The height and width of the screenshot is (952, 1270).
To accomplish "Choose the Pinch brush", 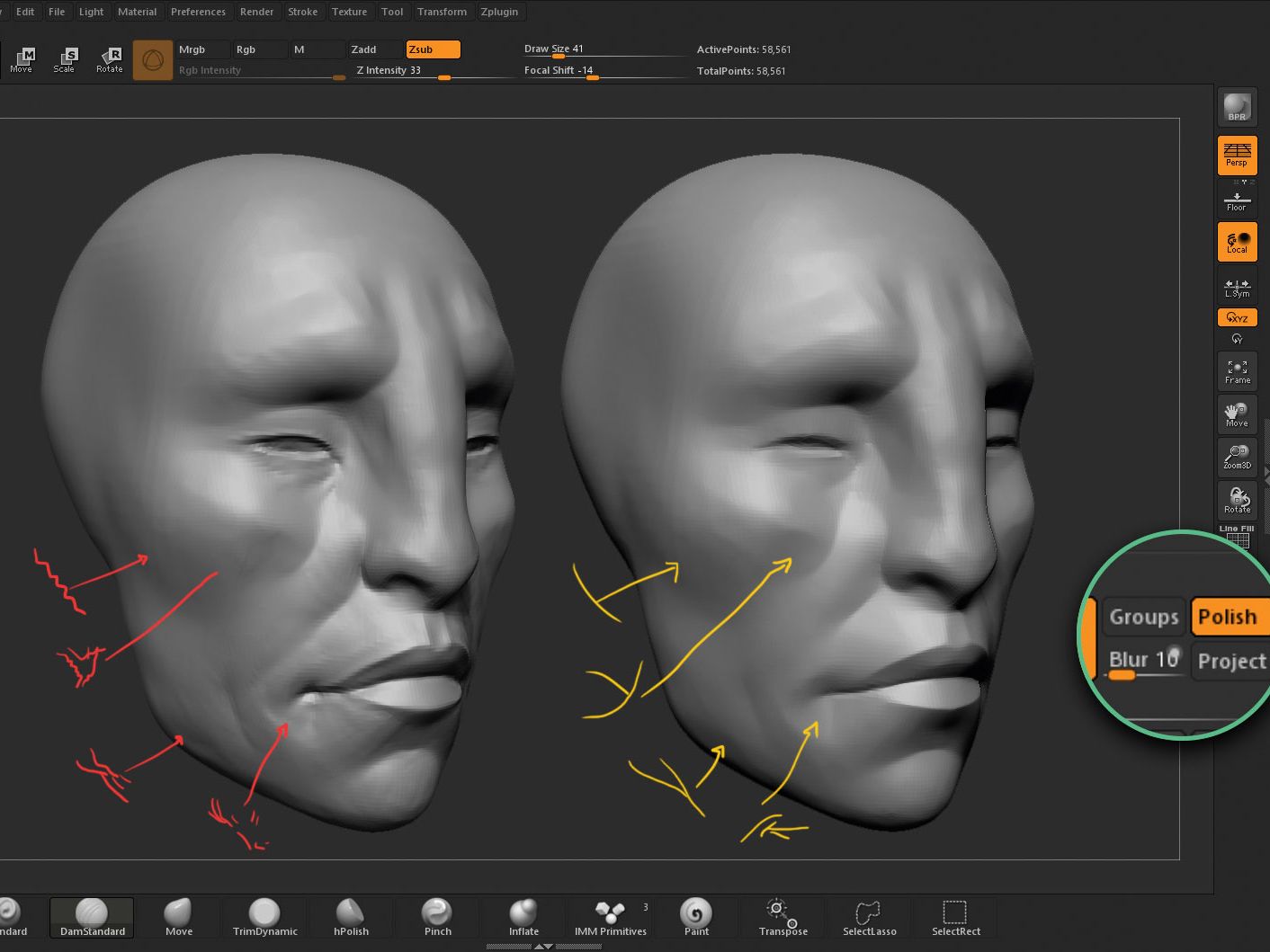I will (437, 917).
